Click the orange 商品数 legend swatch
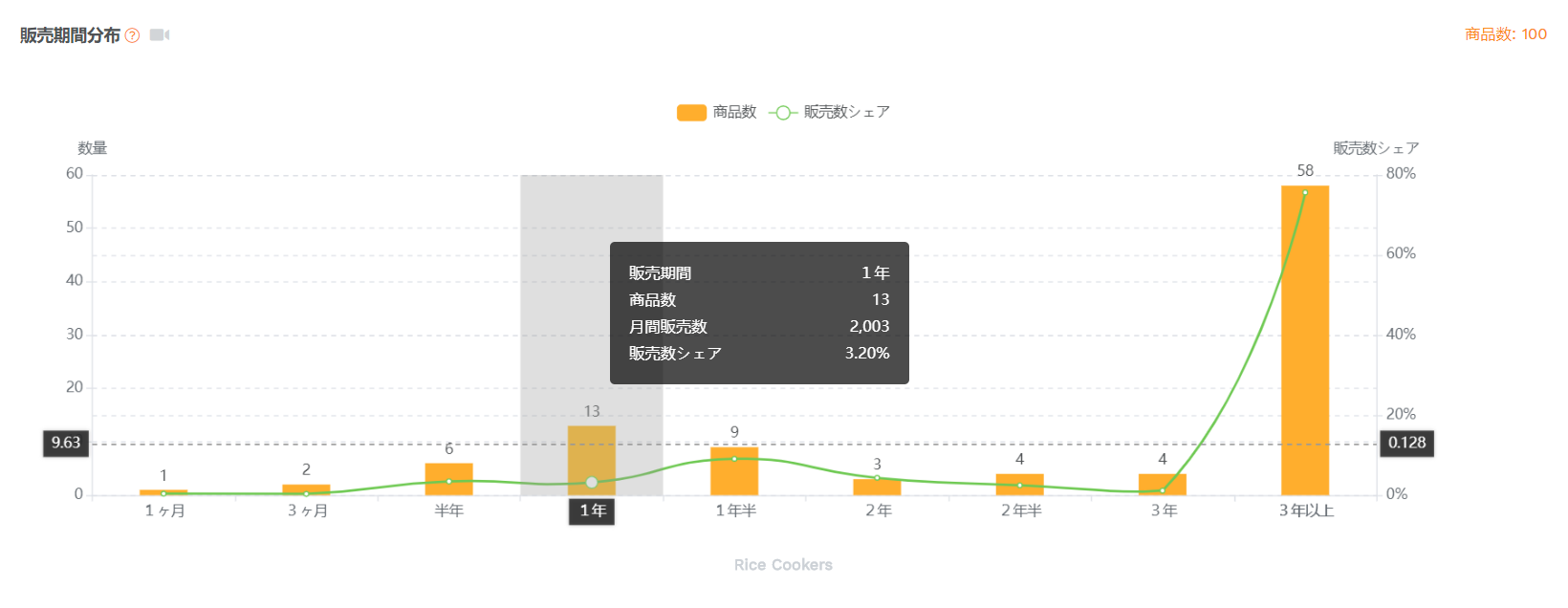Viewport: 1568px width, 608px height. click(691, 113)
